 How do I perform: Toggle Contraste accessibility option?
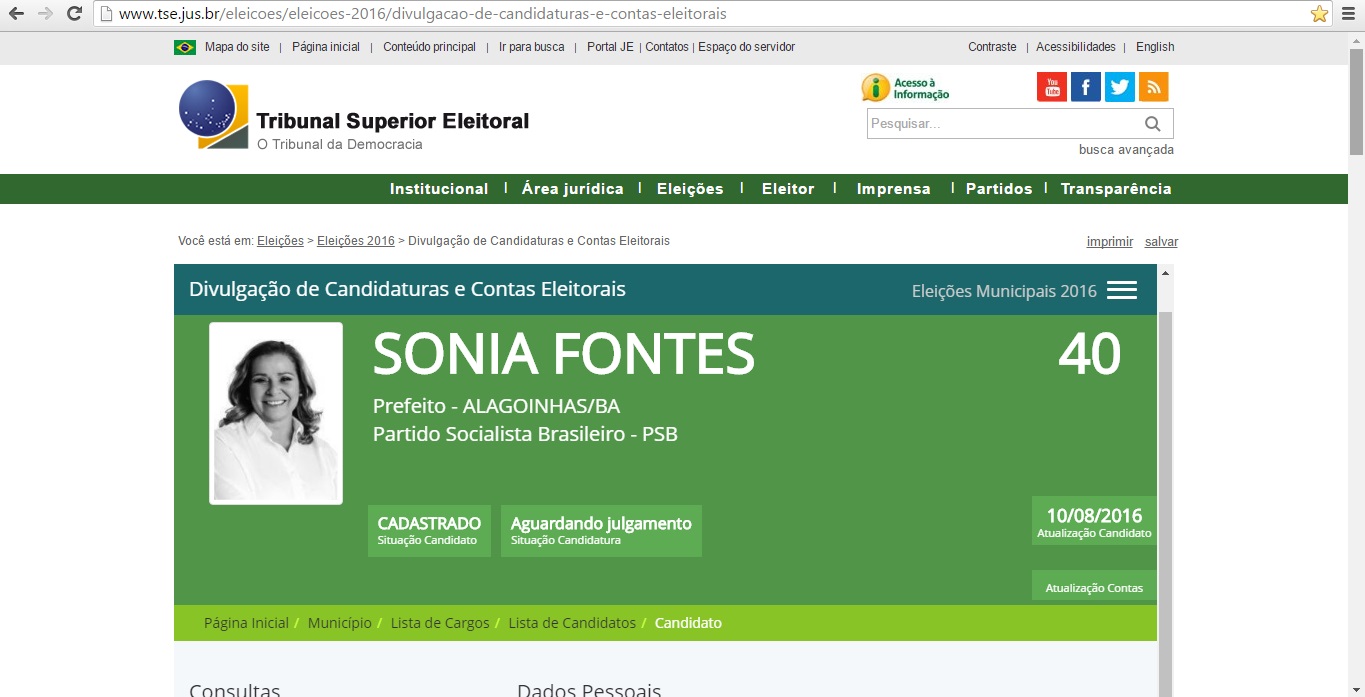coord(992,47)
